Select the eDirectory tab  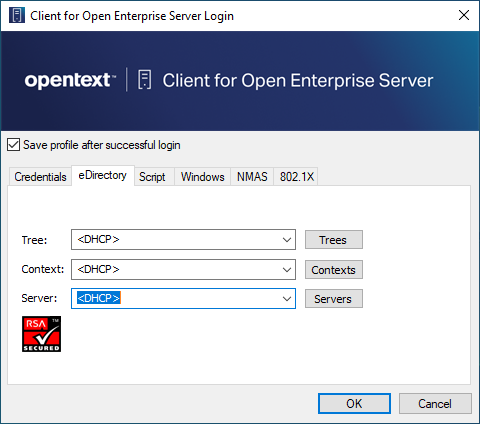[103, 175]
